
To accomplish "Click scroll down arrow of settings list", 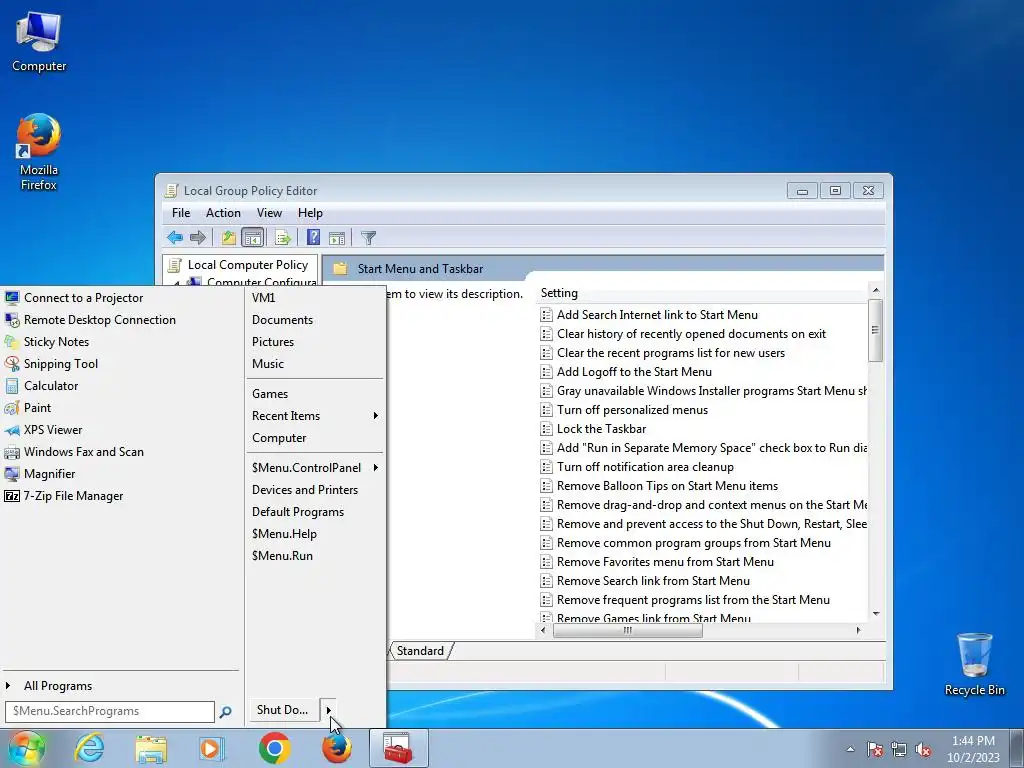I will tap(876, 614).
